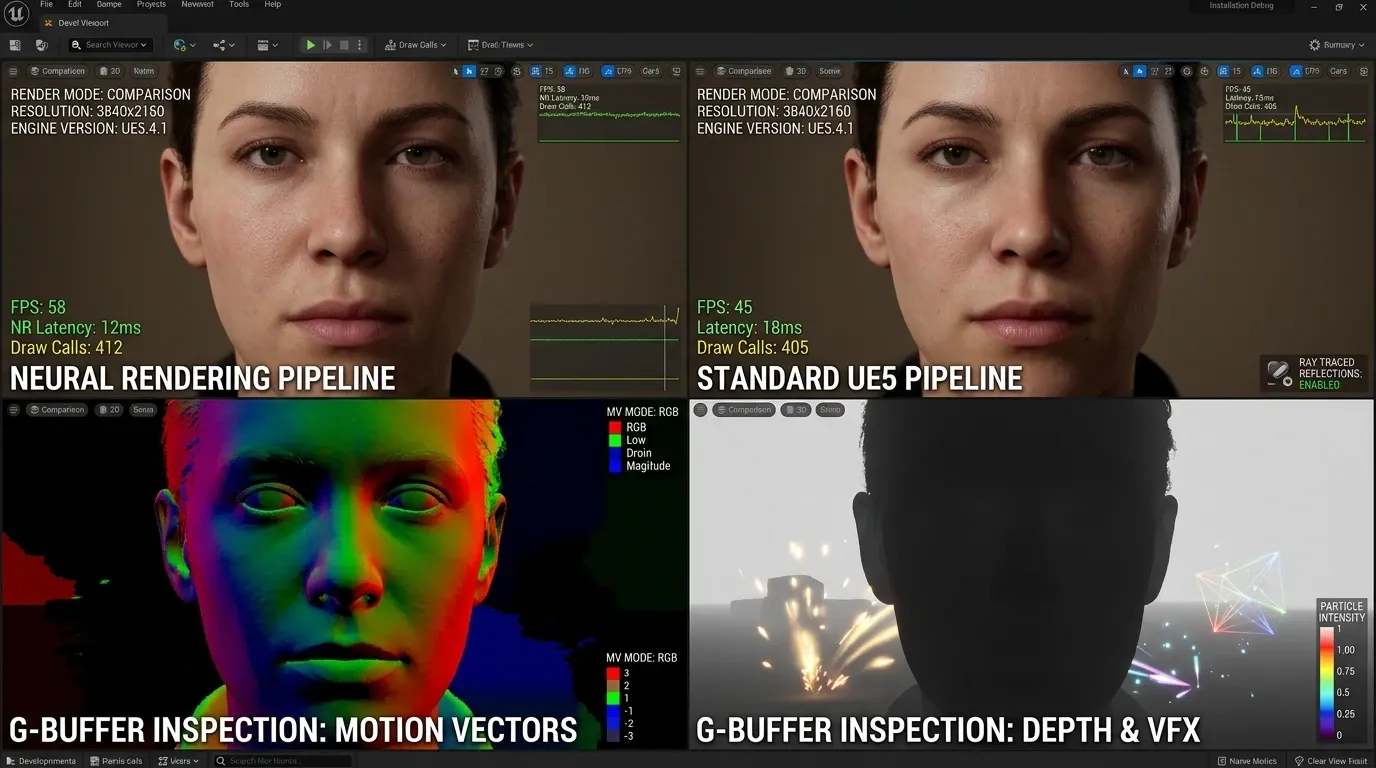The image size is (1376, 768).
Task: Click the save icon at toolbar left
Action: [15, 45]
